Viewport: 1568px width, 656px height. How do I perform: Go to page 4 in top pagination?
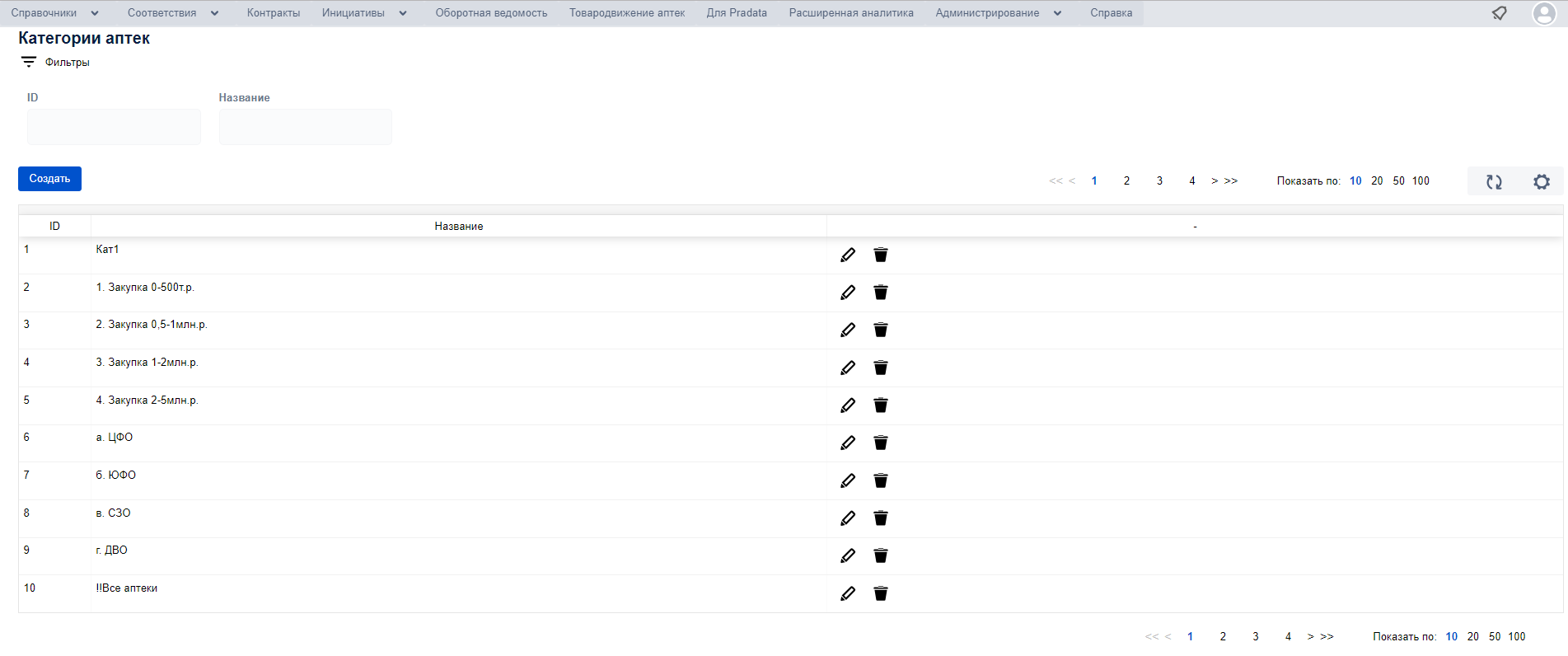[x=1192, y=181]
